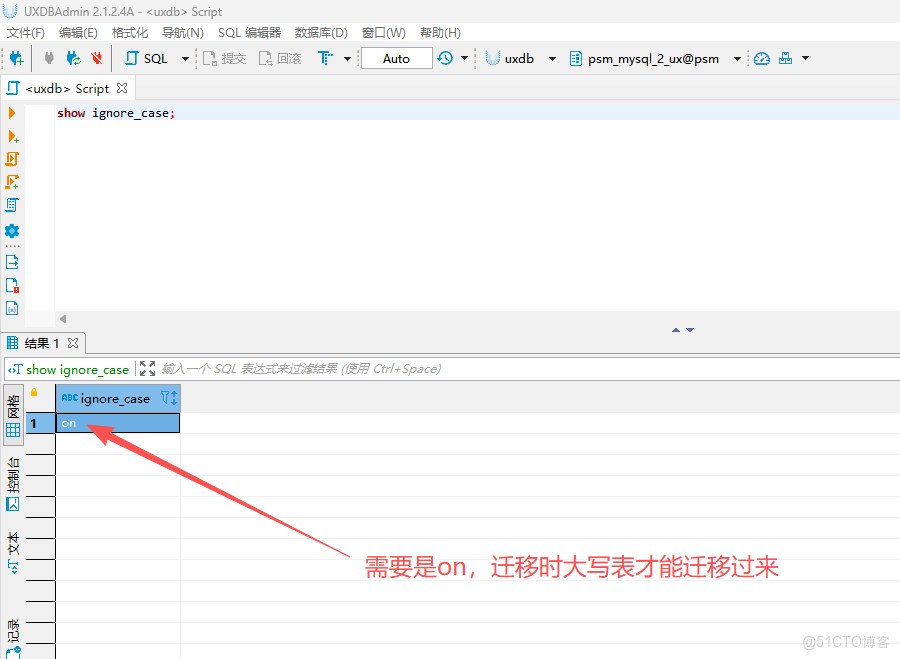900x659 pixels.
Task: Click the red disconnect plug icon
Action: (x=97, y=58)
